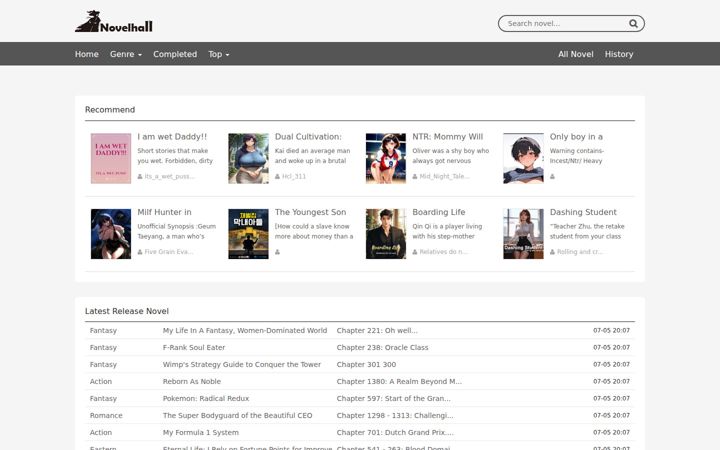Click Fantasy genre in Pokemon: Radical Redux row

[x=103, y=399]
